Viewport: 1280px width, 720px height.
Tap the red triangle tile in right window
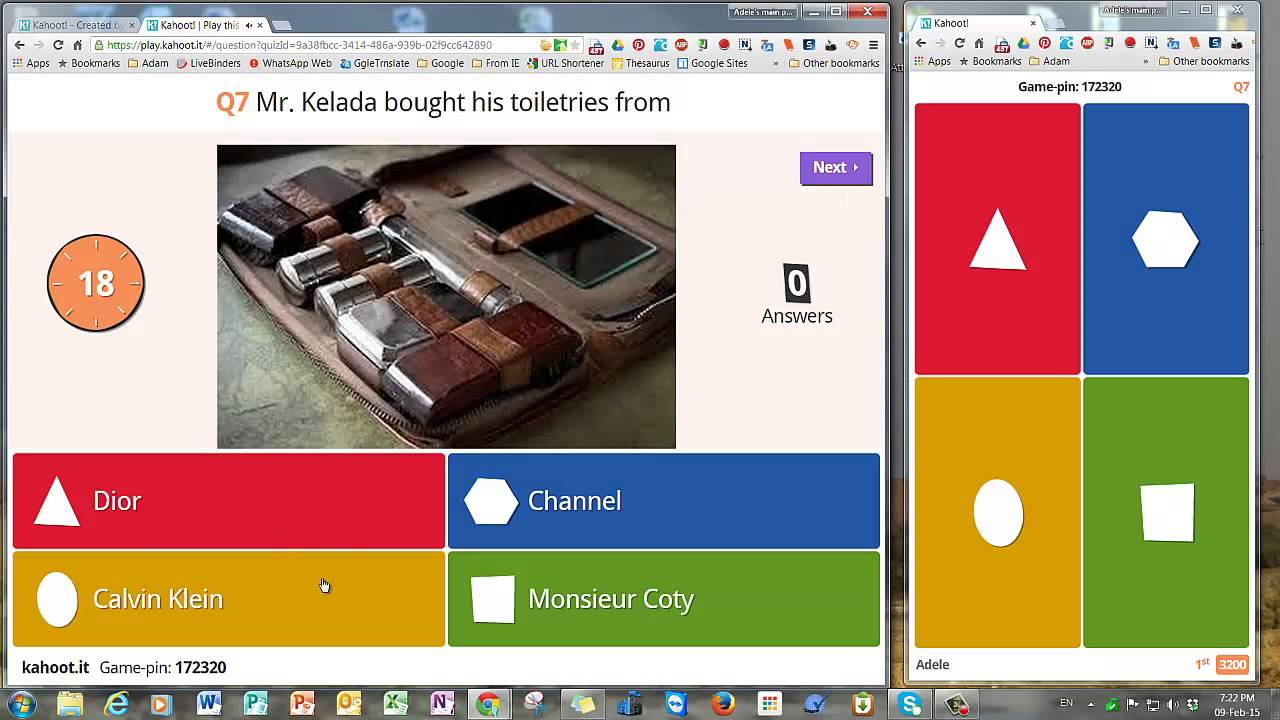[997, 239]
